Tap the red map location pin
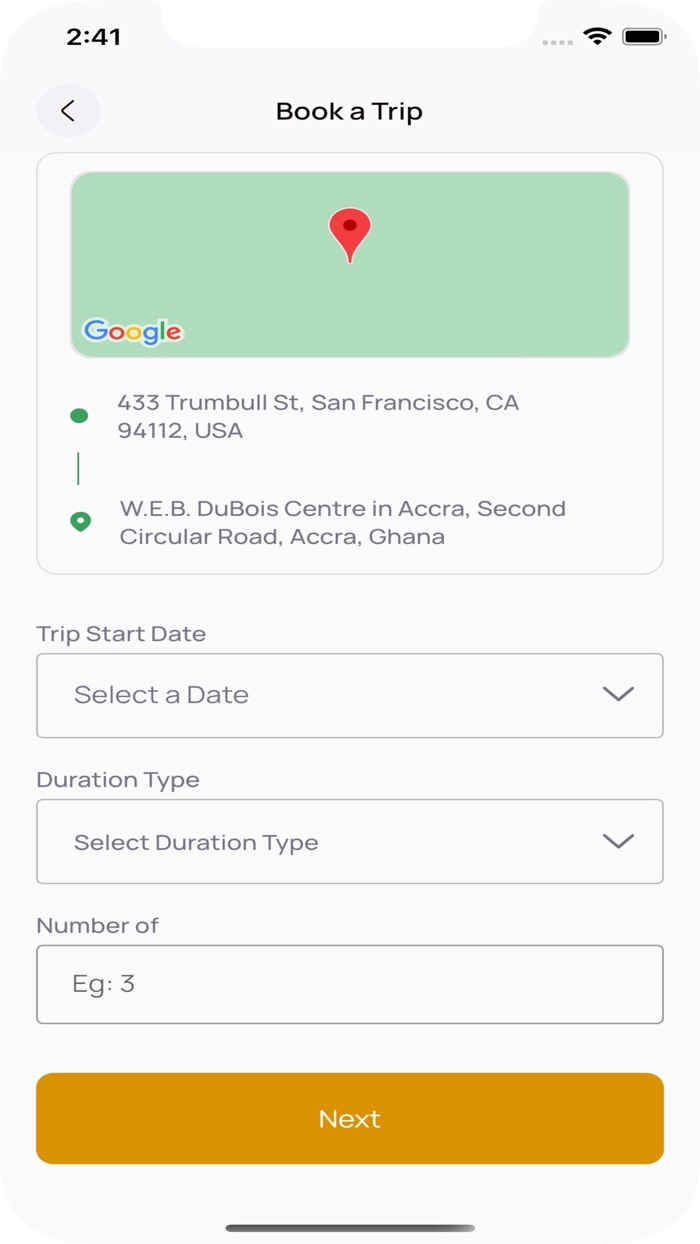The width and height of the screenshot is (700, 1244). coord(350,233)
